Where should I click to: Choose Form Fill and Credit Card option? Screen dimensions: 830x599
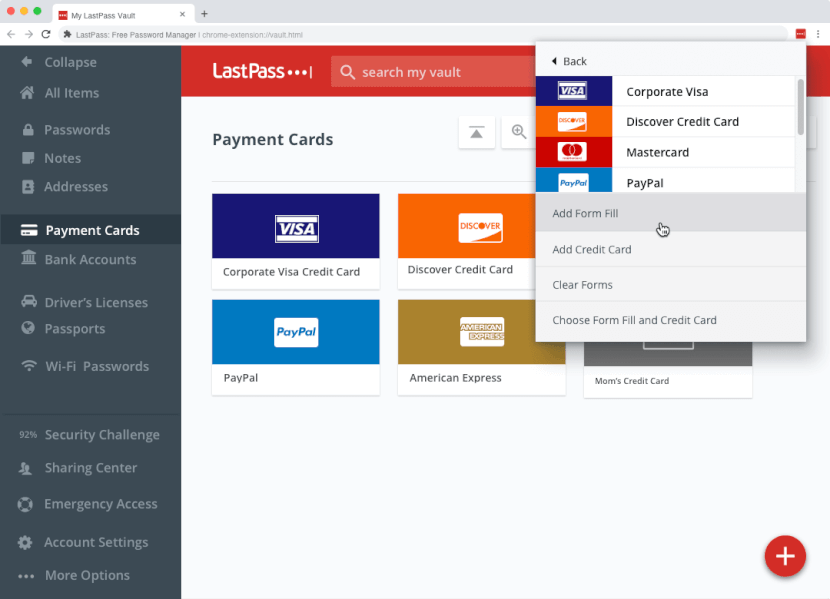coord(671,320)
